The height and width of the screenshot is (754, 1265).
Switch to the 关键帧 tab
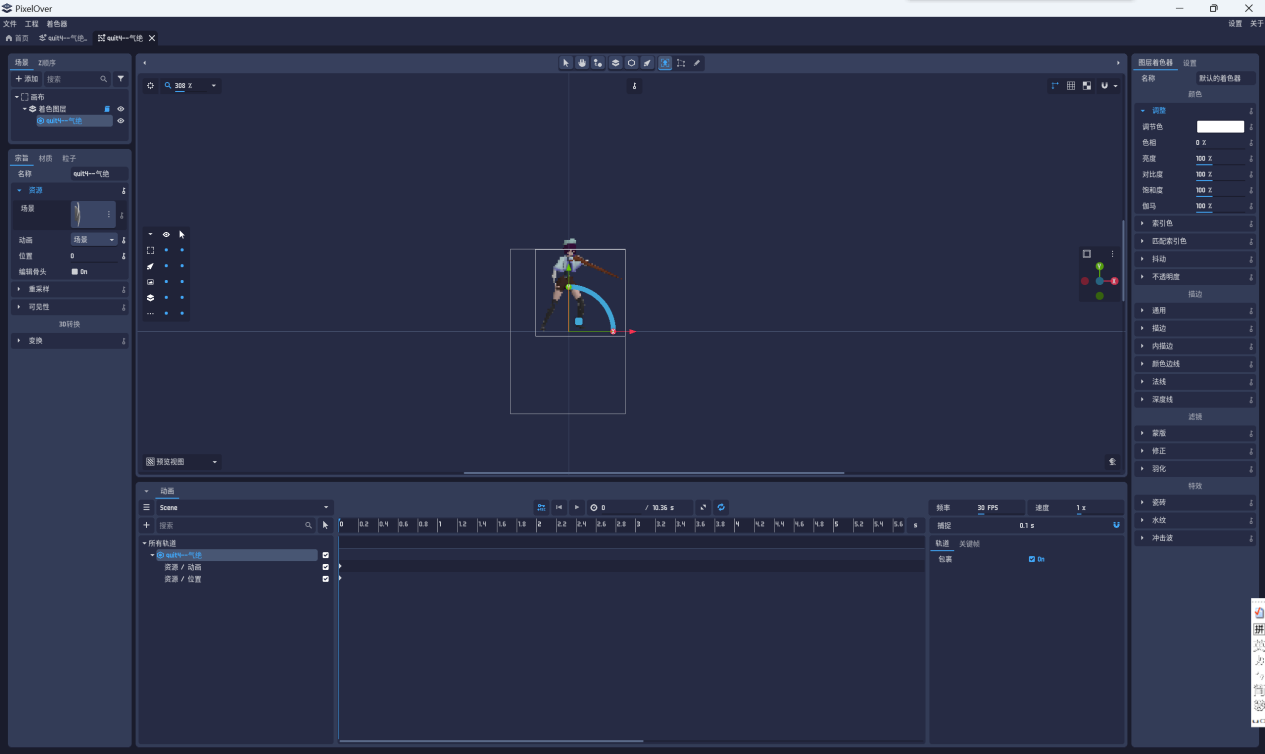(x=969, y=544)
